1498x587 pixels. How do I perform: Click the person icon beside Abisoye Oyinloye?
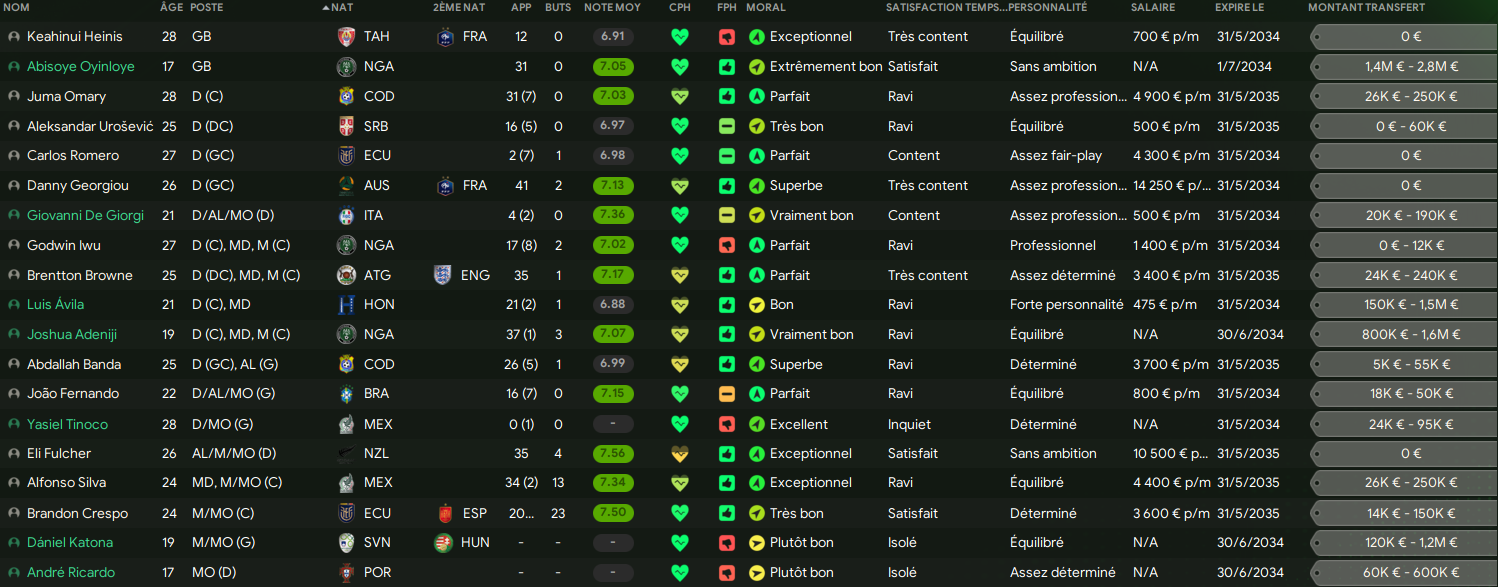(x=14, y=67)
